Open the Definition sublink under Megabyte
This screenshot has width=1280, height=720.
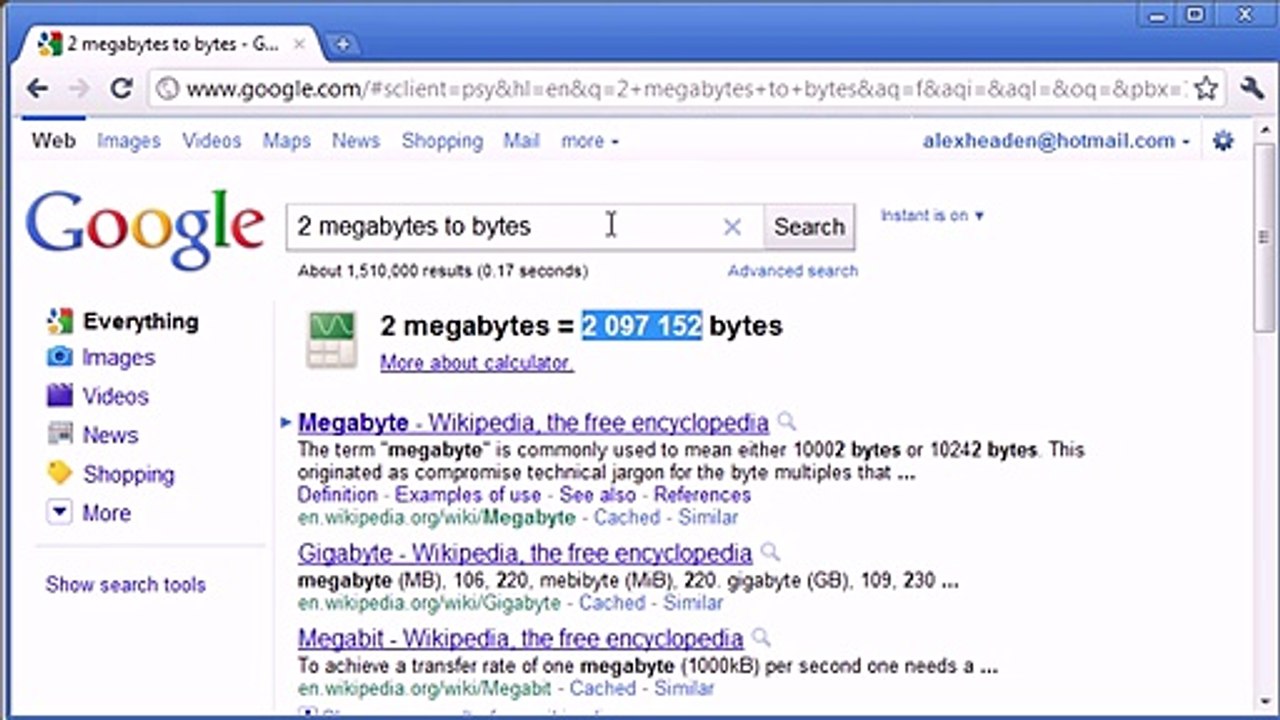(x=338, y=495)
